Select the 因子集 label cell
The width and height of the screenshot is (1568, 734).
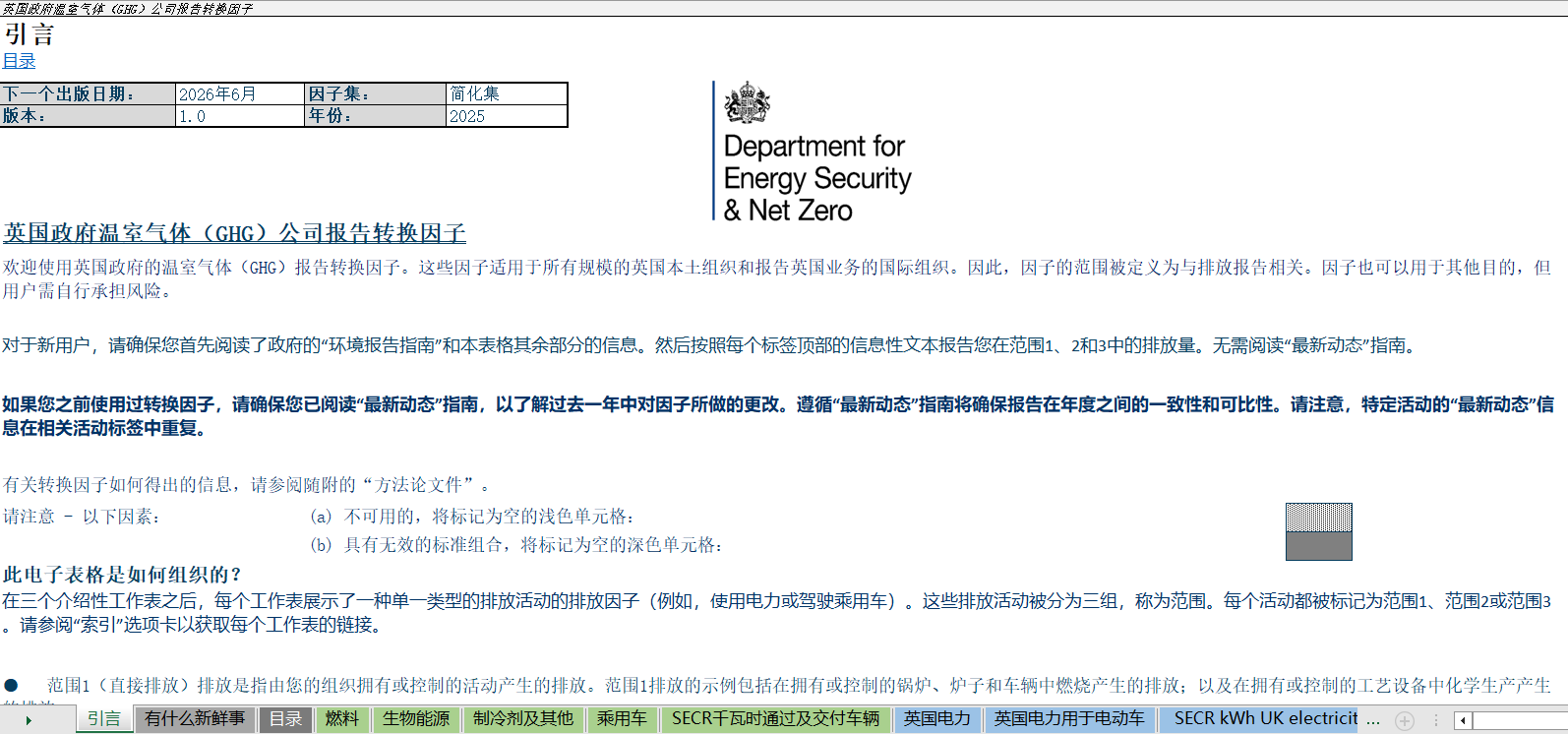click(376, 93)
